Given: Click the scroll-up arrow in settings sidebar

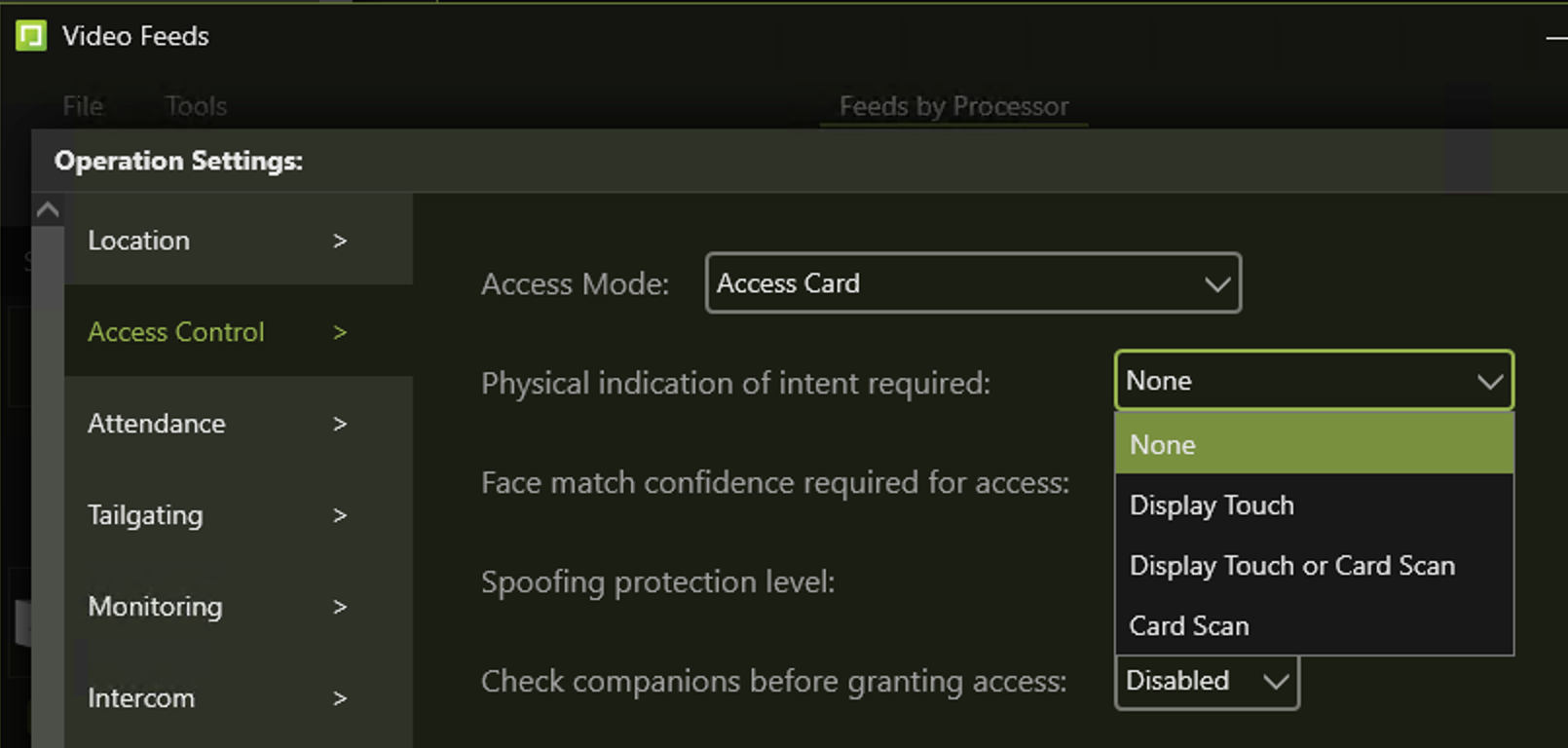Looking at the screenshot, I should [x=48, y=209].
